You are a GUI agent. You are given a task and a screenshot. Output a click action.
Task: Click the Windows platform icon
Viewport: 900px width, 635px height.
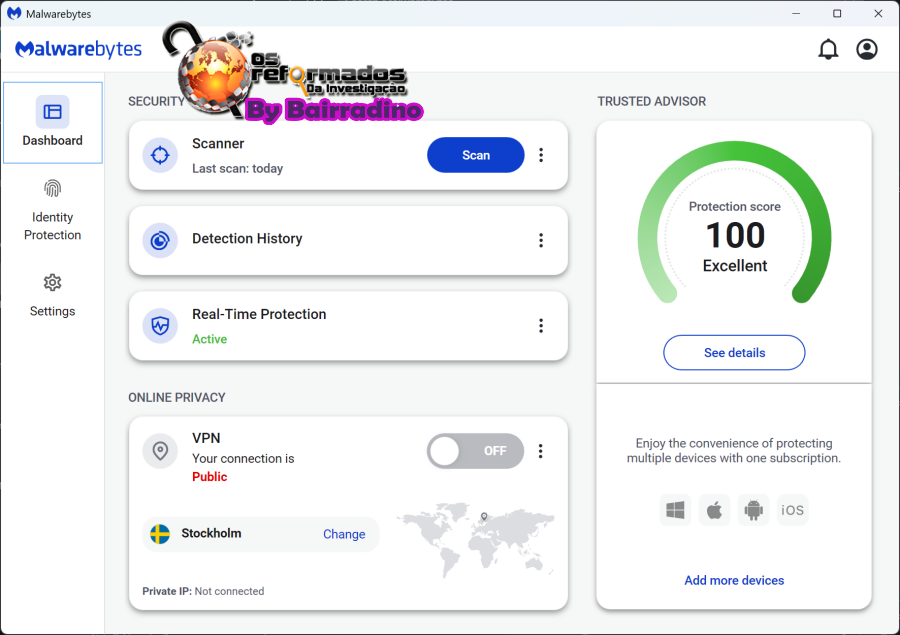coord(675,510)
